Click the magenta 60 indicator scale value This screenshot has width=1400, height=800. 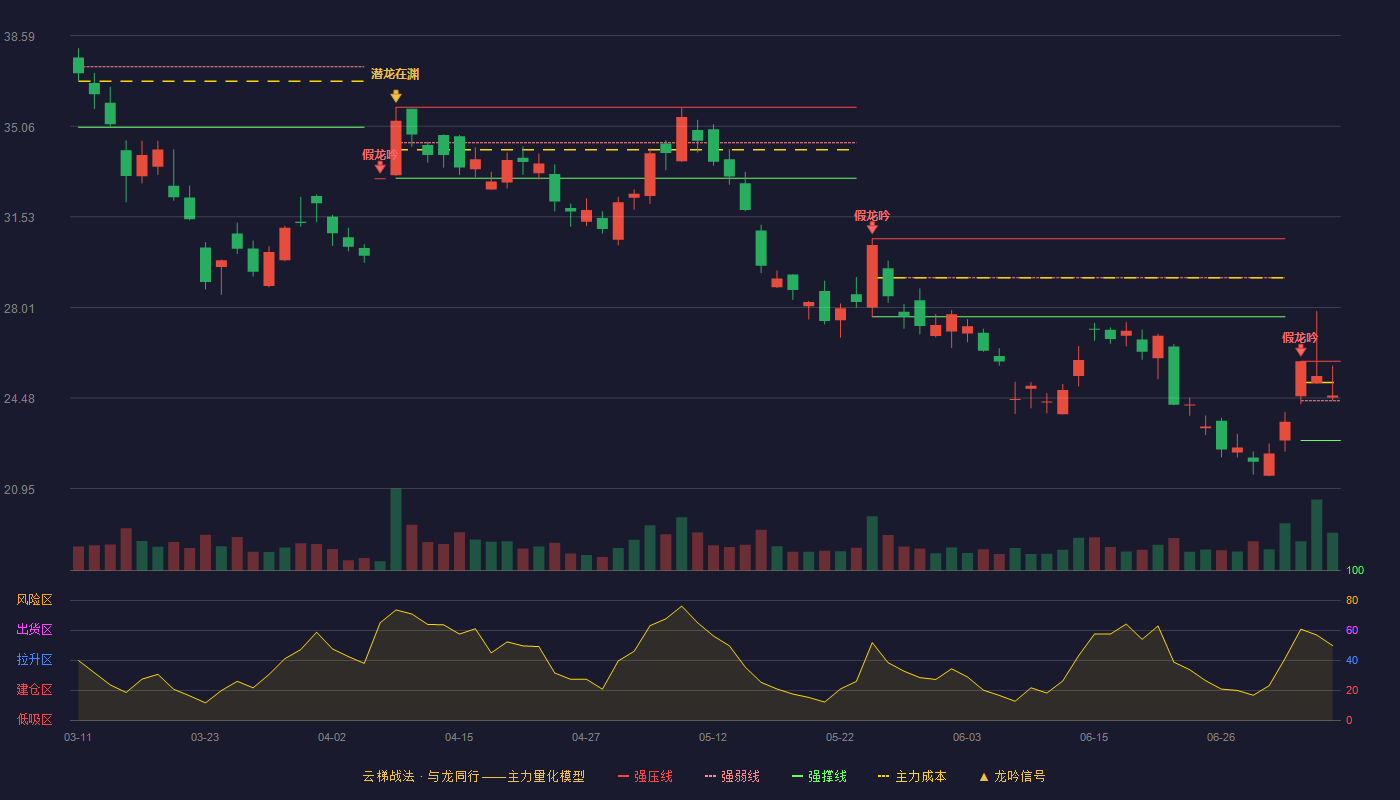pyautogui.click(x=1352, y=630)
